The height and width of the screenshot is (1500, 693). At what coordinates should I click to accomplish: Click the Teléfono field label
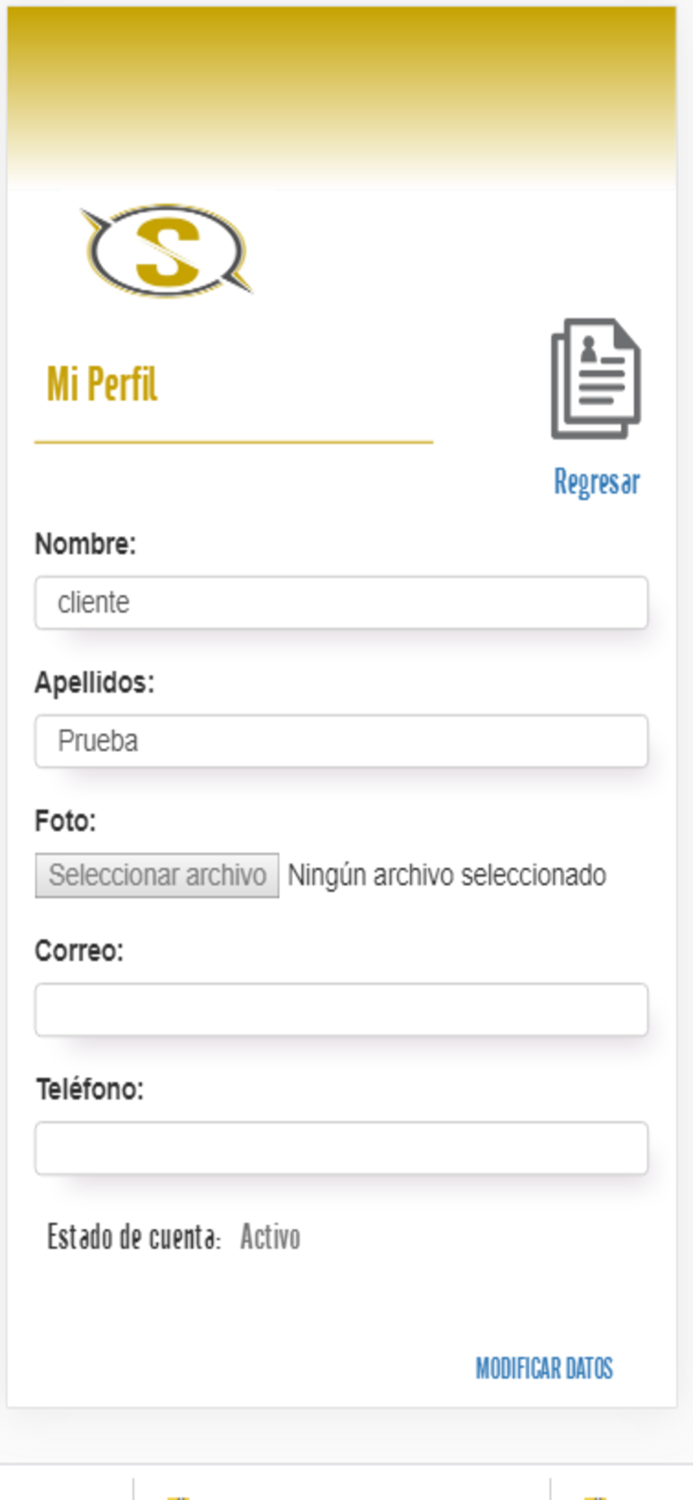click(x=90, y=1088)
